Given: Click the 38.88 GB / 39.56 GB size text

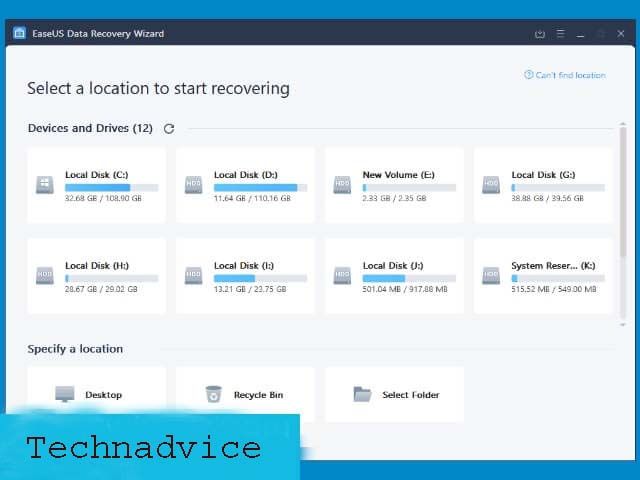Looking at the screenshot, I should point(547,198).
